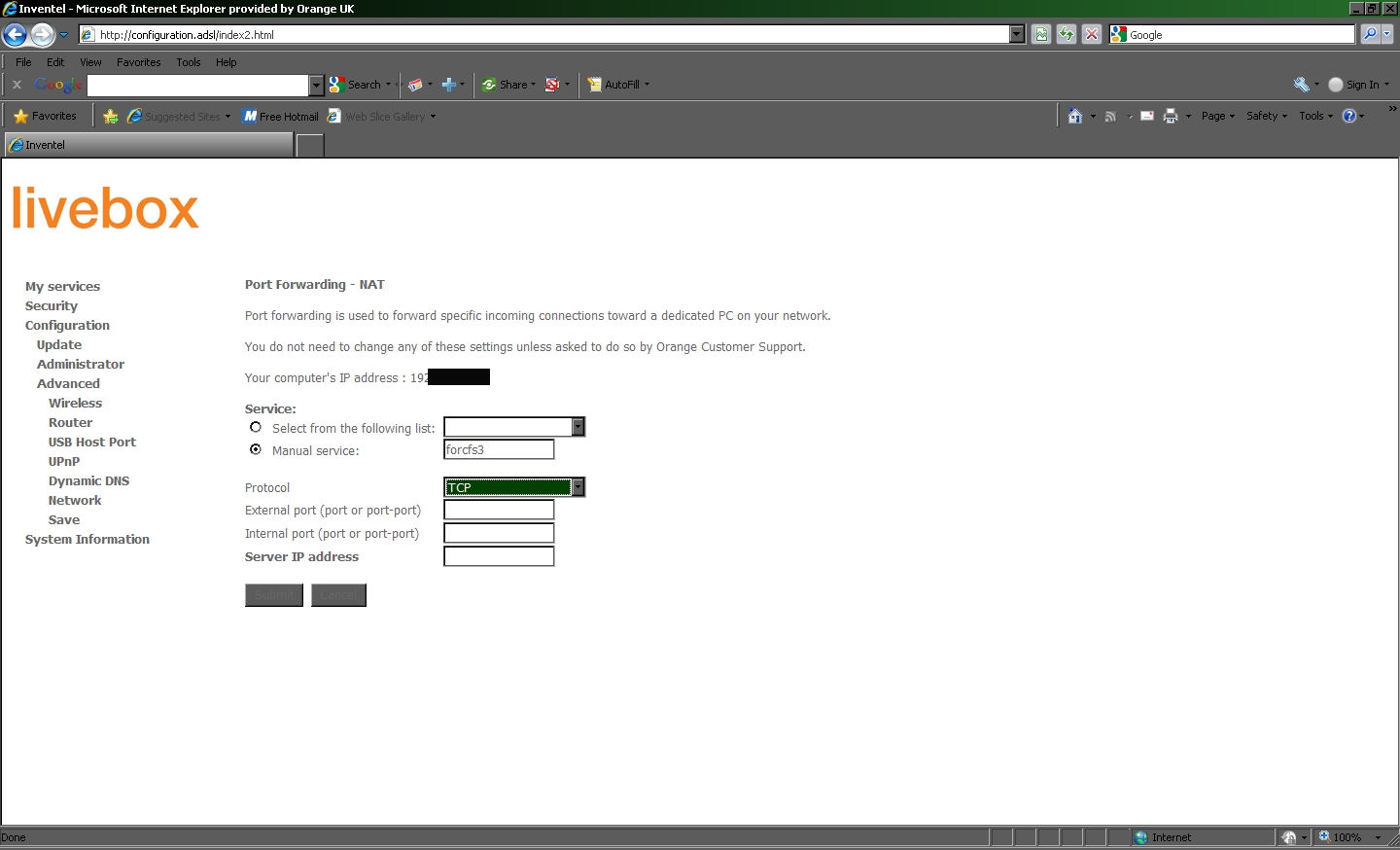1400x850 pixels.
Task: Open the command bar Tools dropdown
Action: pyautogui.click(x=1315, y=116)
